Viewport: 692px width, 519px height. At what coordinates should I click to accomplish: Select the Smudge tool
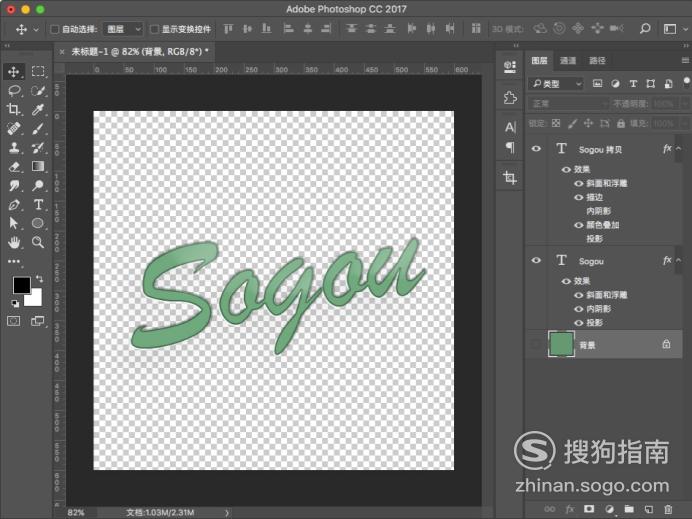click(14, 185)
